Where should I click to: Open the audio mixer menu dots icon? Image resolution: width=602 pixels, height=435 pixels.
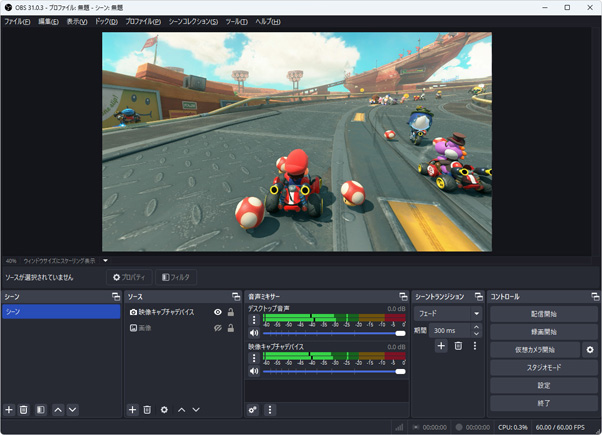pyautogui.click(x=270, y=410)
